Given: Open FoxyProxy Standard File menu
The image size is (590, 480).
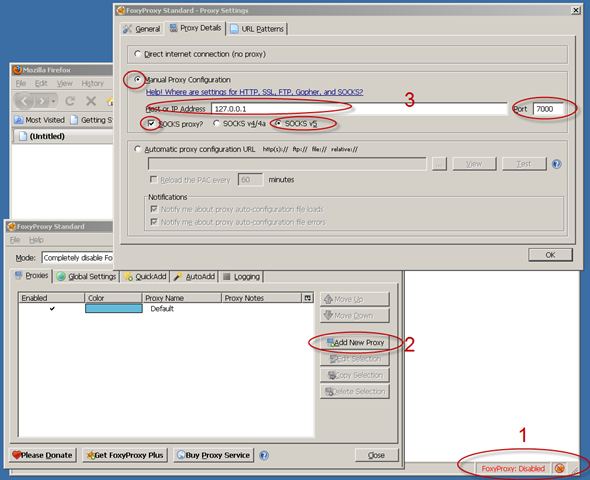Looking at the screenshot, I should pyautogui.click(x=15, y=240).
